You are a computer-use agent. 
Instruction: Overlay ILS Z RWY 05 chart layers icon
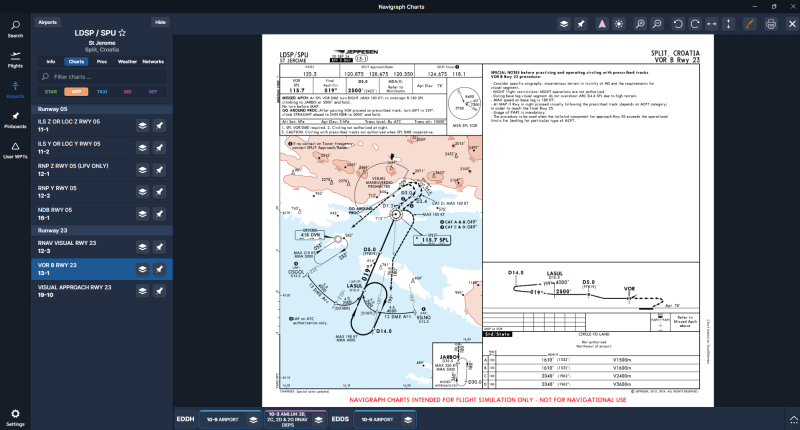click(x=142, y=125)
